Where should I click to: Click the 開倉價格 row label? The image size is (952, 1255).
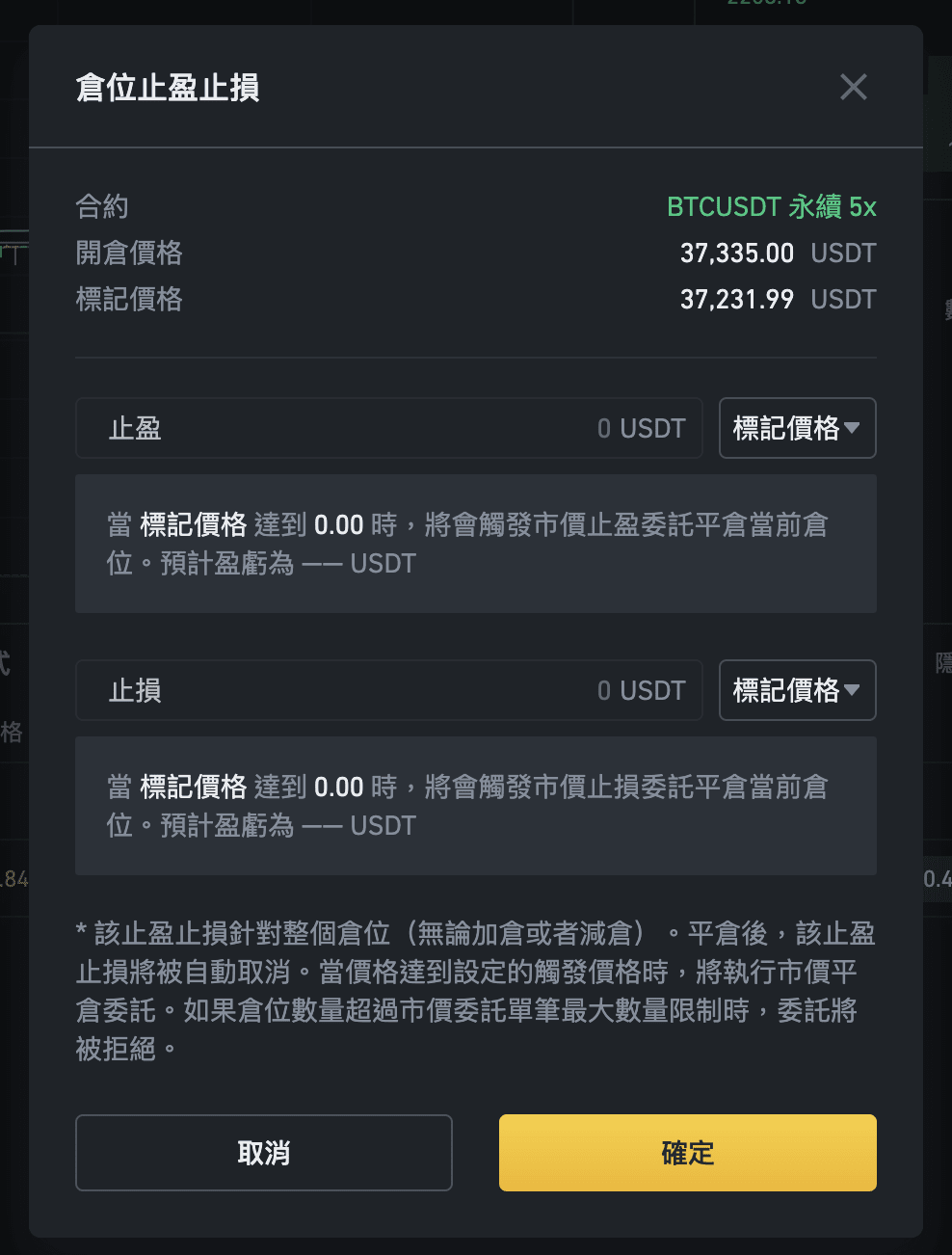[x=129, y=253]
